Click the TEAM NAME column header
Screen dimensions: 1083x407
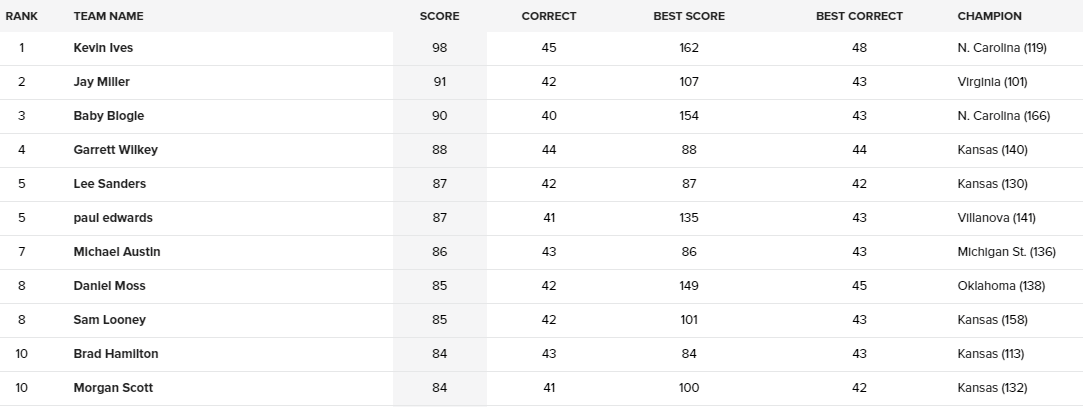(x=108, y=16)
